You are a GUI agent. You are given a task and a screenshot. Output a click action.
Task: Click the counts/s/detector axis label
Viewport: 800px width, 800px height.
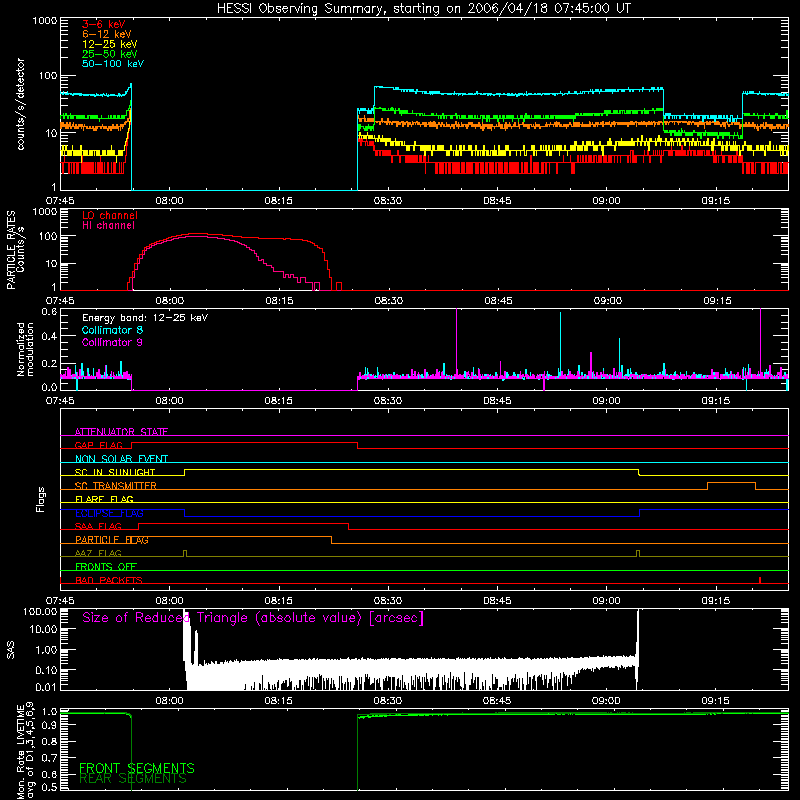tap(21, 104)
